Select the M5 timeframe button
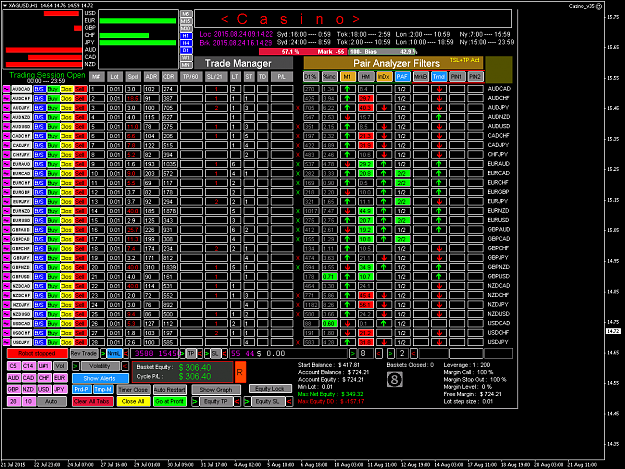Image resolution: width=625 pixels, height=469 pixels. coord(186,14)
